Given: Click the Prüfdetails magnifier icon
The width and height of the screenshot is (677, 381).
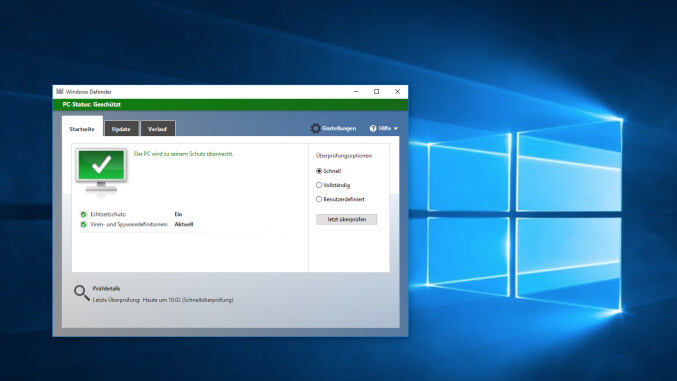Looking at the screenshot, I should point(82,292).
